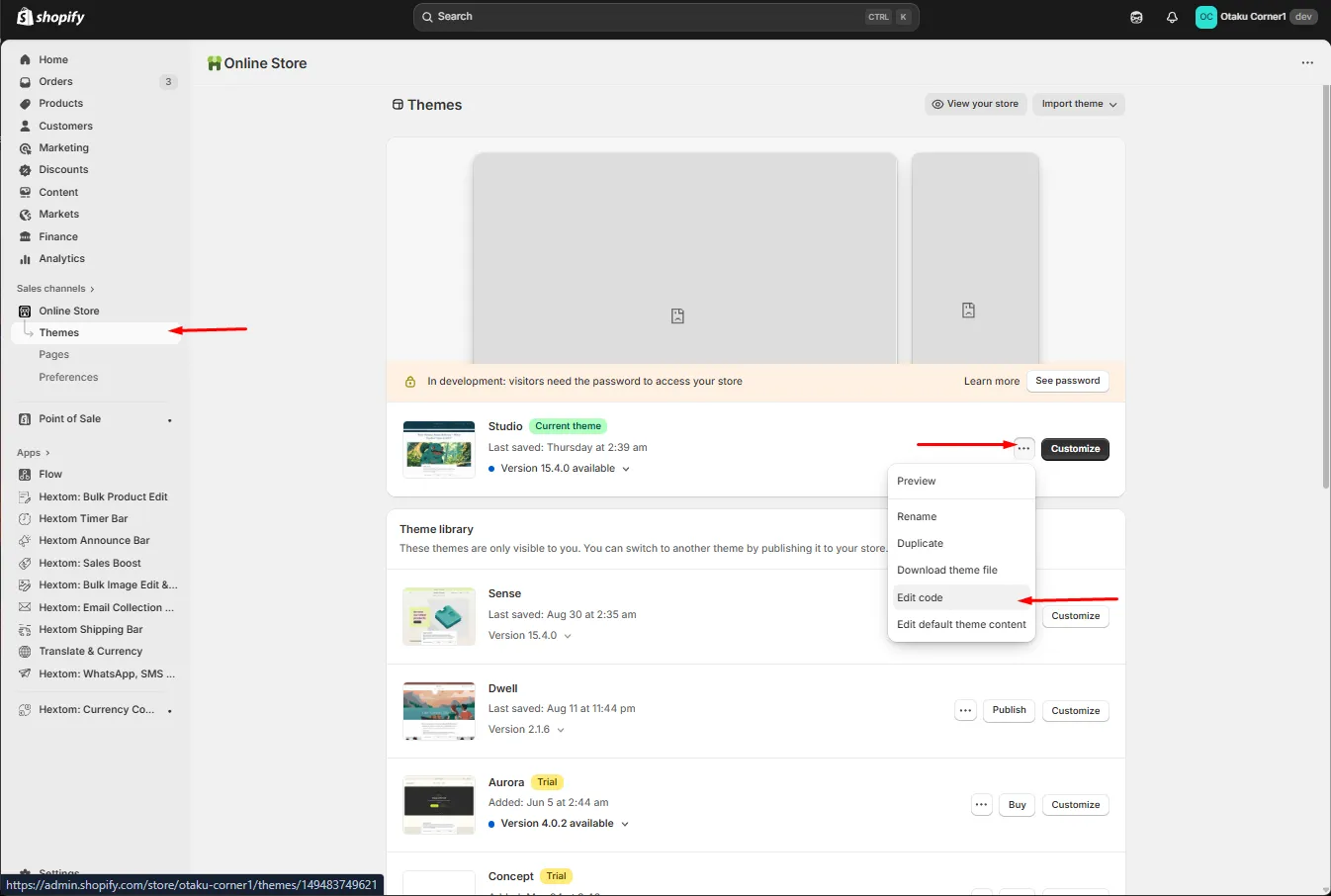This screenshot has height=896, width=1331.
Task: Click the Analytics bar chart icon
Action: pyautogui.click(x=26, y=259)
